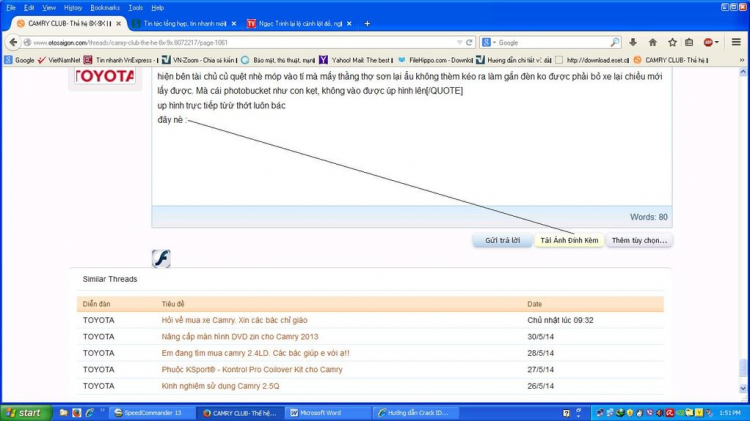
Task: Switch to the Tin tức tổng hợp tab
Action: coord(184,23)
